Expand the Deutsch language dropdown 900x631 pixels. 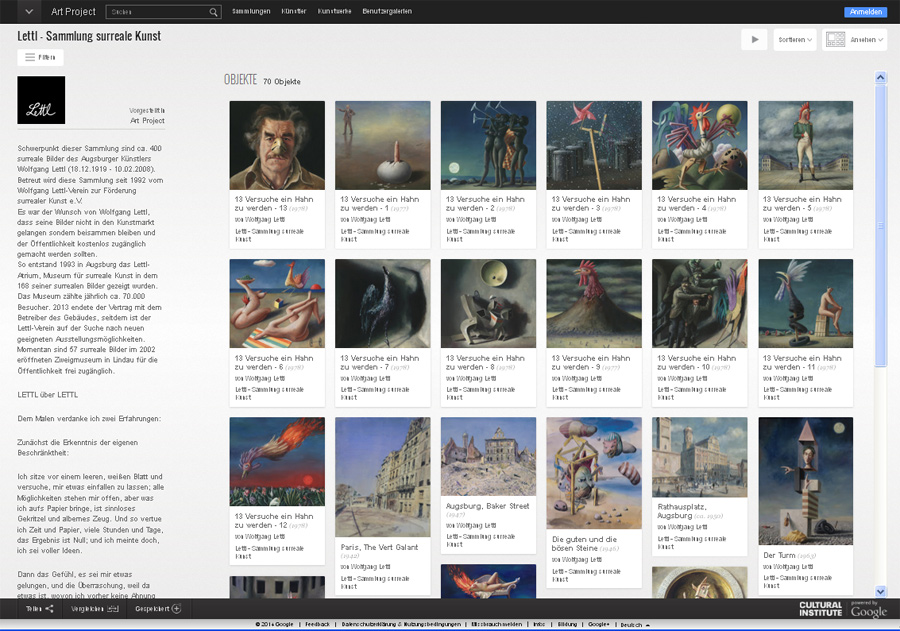635,625
